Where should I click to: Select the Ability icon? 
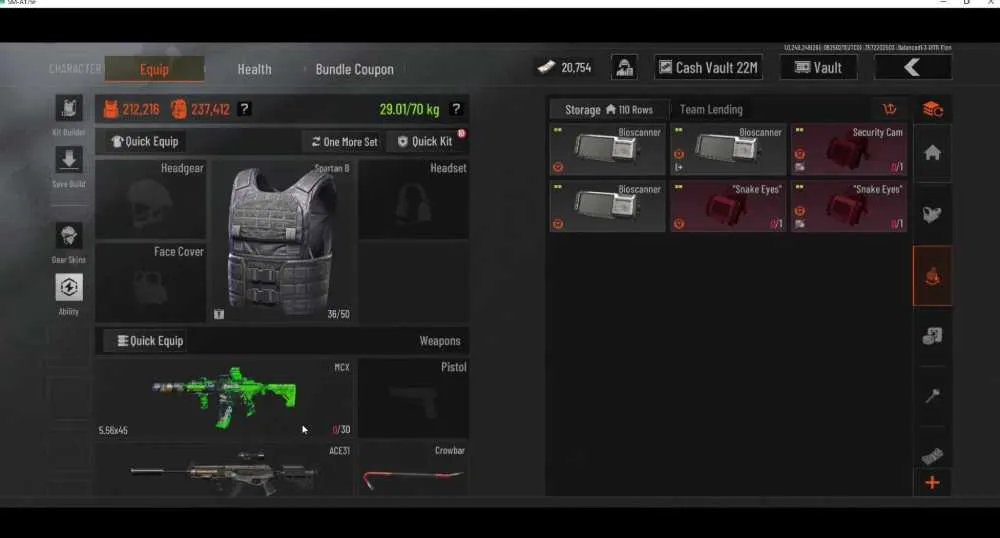pos(69,287)
